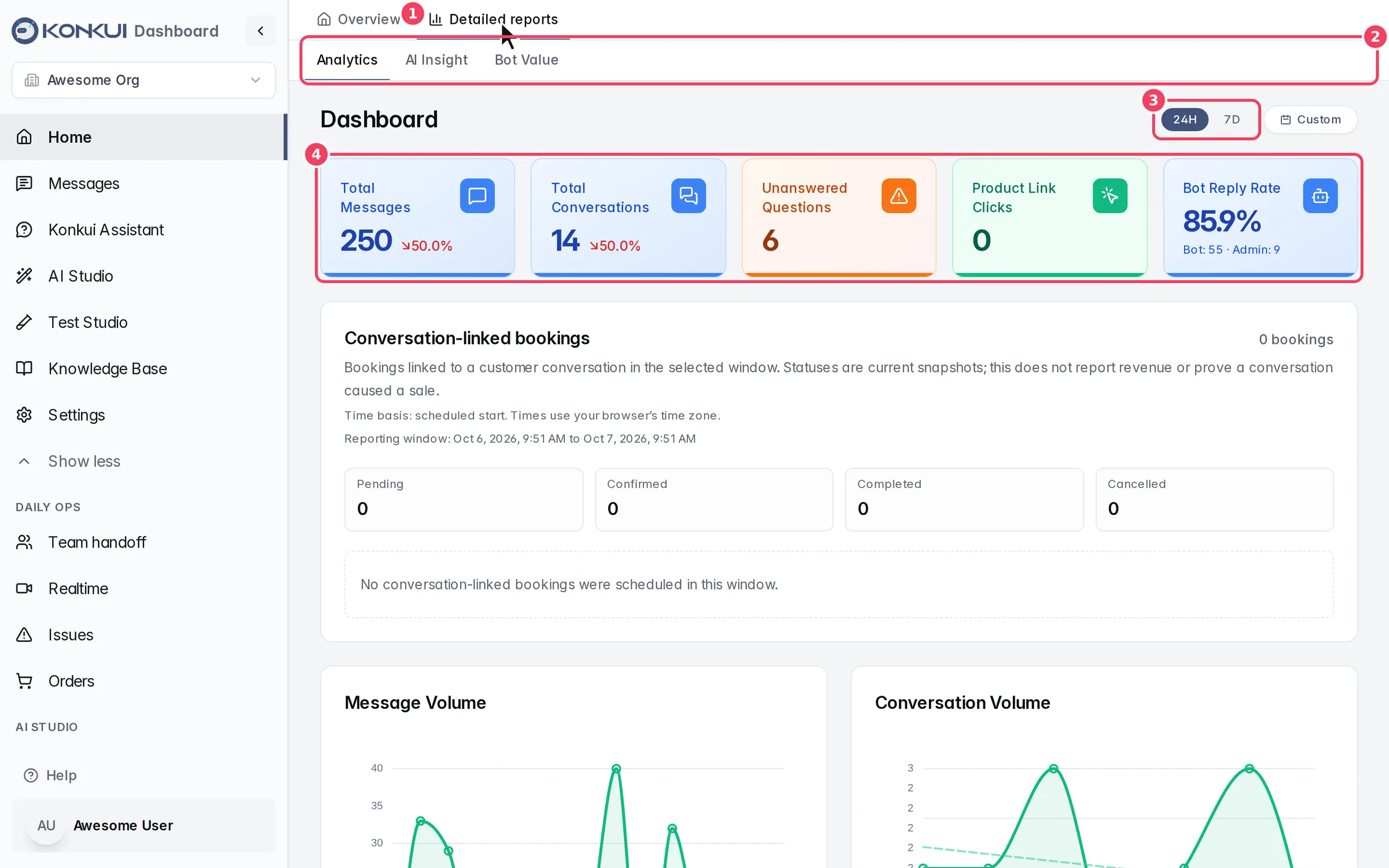The width and height of the screenshot is (1389, 868).
Task: Open the Detailed reports tab
Action: [494, 19]
